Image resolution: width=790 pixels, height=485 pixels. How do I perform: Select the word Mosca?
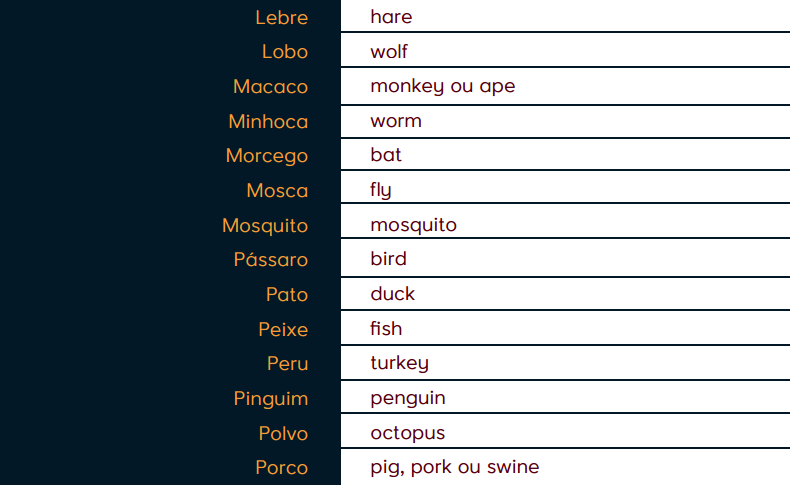pyautogui.click(x=277, y=191)
